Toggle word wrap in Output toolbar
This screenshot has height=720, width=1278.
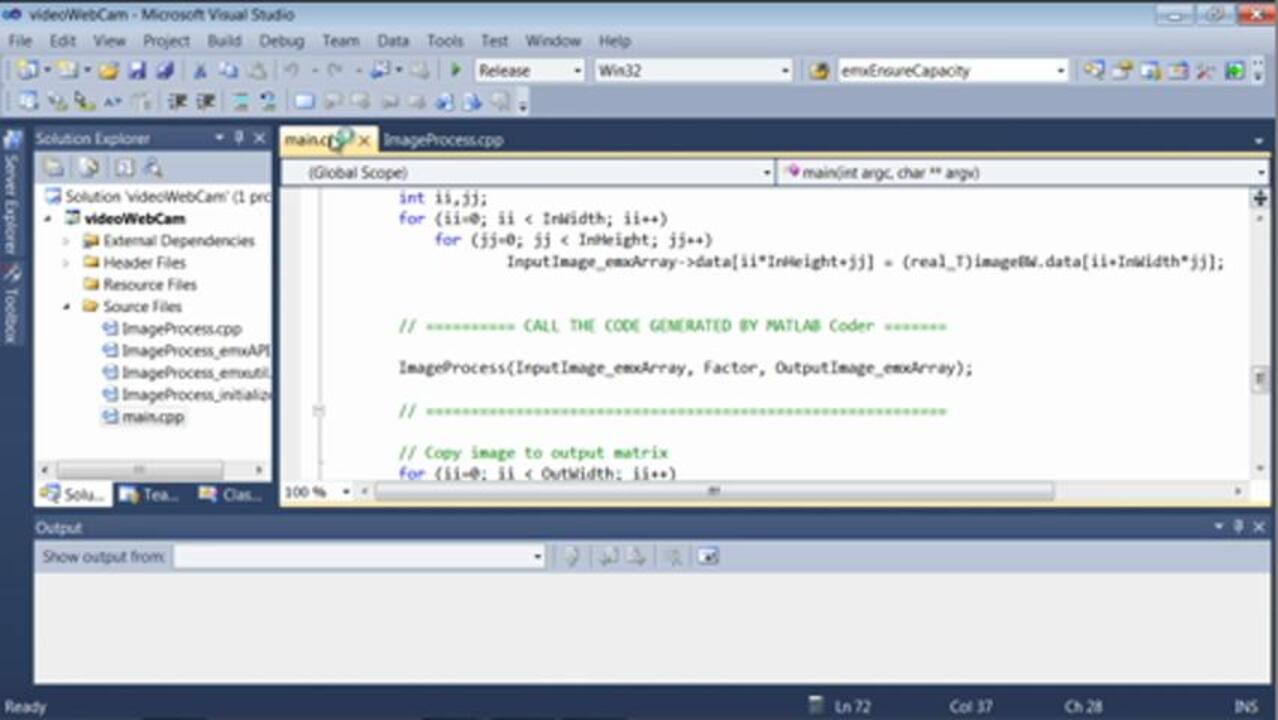(x=708, y=556)
